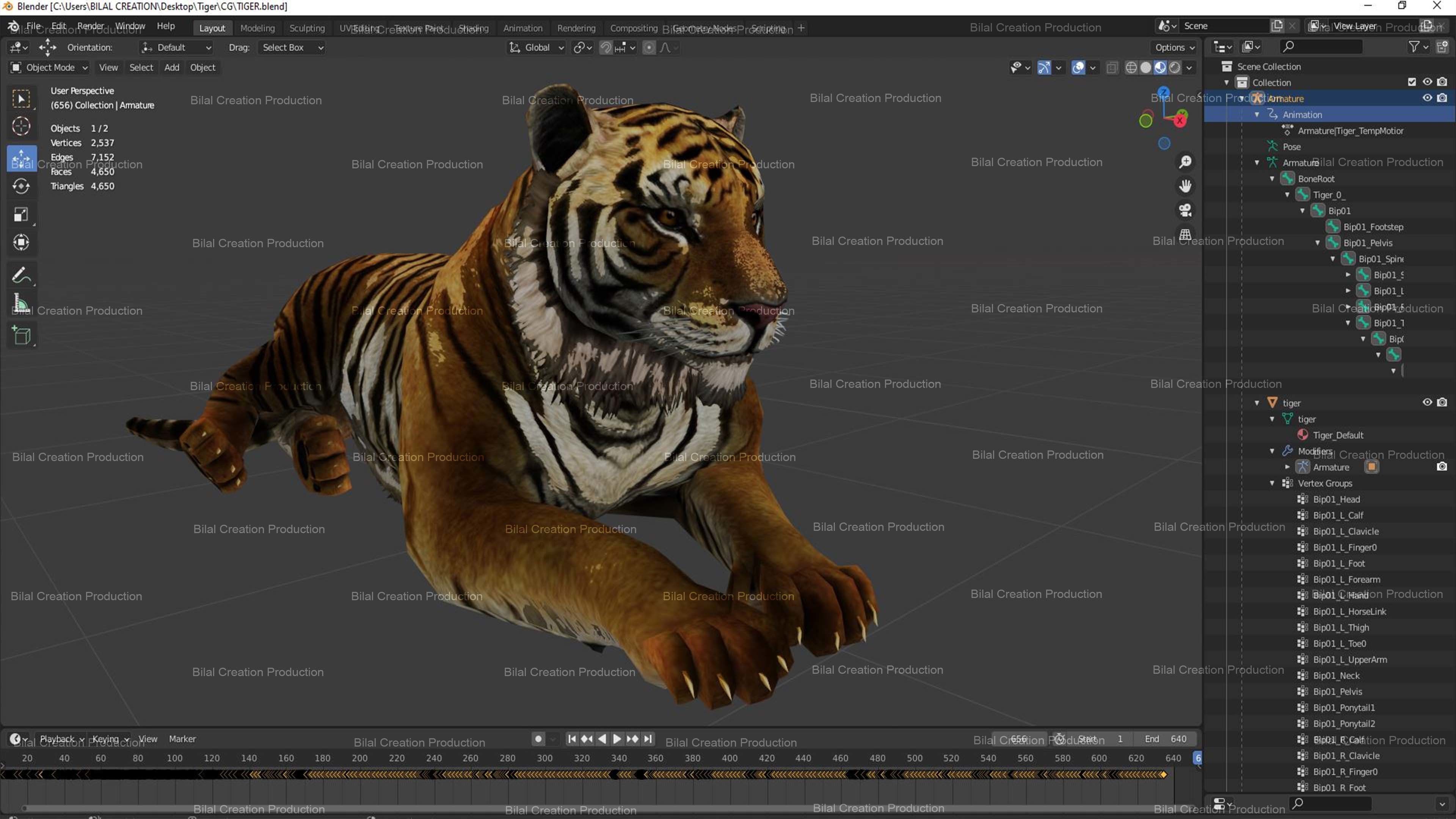Jump to timeline start frame

tap(572, 739)
